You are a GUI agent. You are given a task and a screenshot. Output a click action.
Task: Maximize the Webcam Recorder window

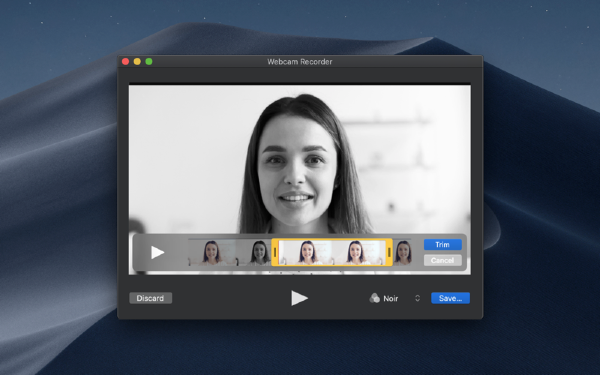(x=149, y=62)
